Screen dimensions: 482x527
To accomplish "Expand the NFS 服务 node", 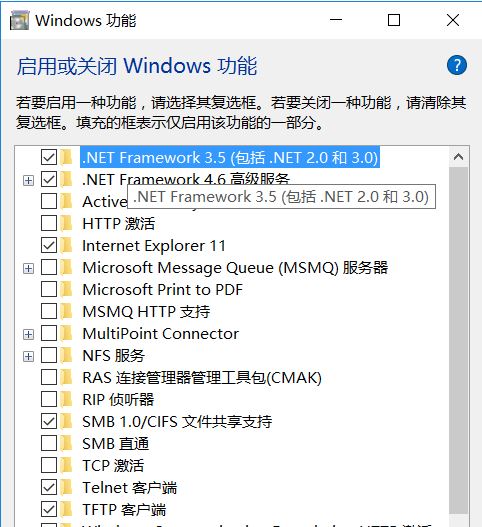I will coord(29,356).
